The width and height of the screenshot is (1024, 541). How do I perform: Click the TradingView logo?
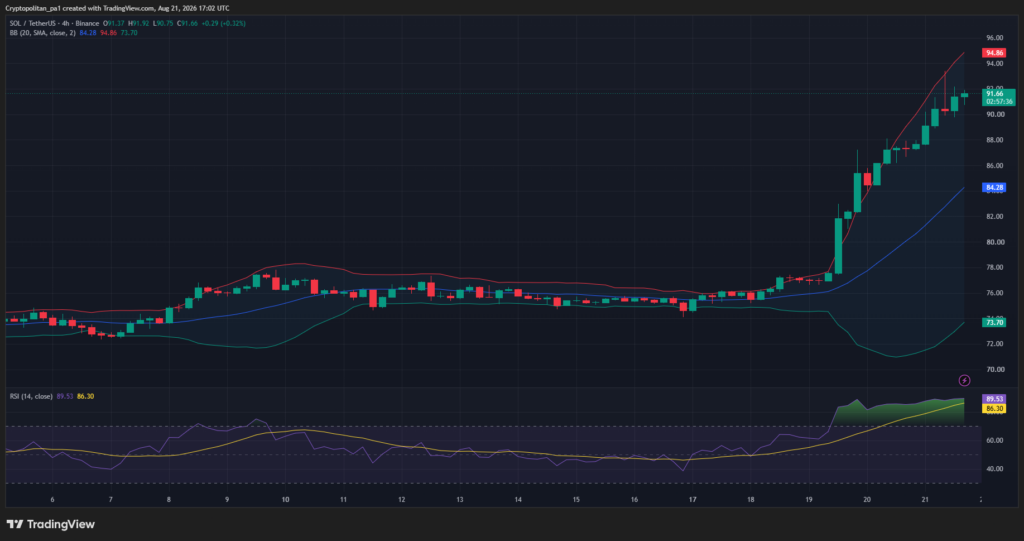[50, 524]
